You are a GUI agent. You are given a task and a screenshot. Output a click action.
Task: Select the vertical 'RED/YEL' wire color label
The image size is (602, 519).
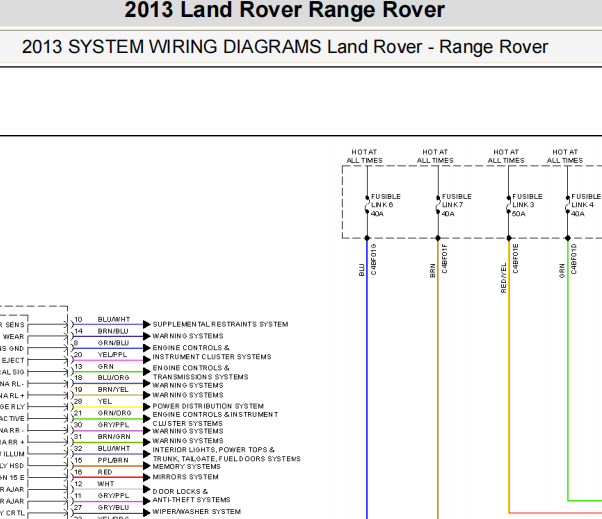click(x=503, y=278)
